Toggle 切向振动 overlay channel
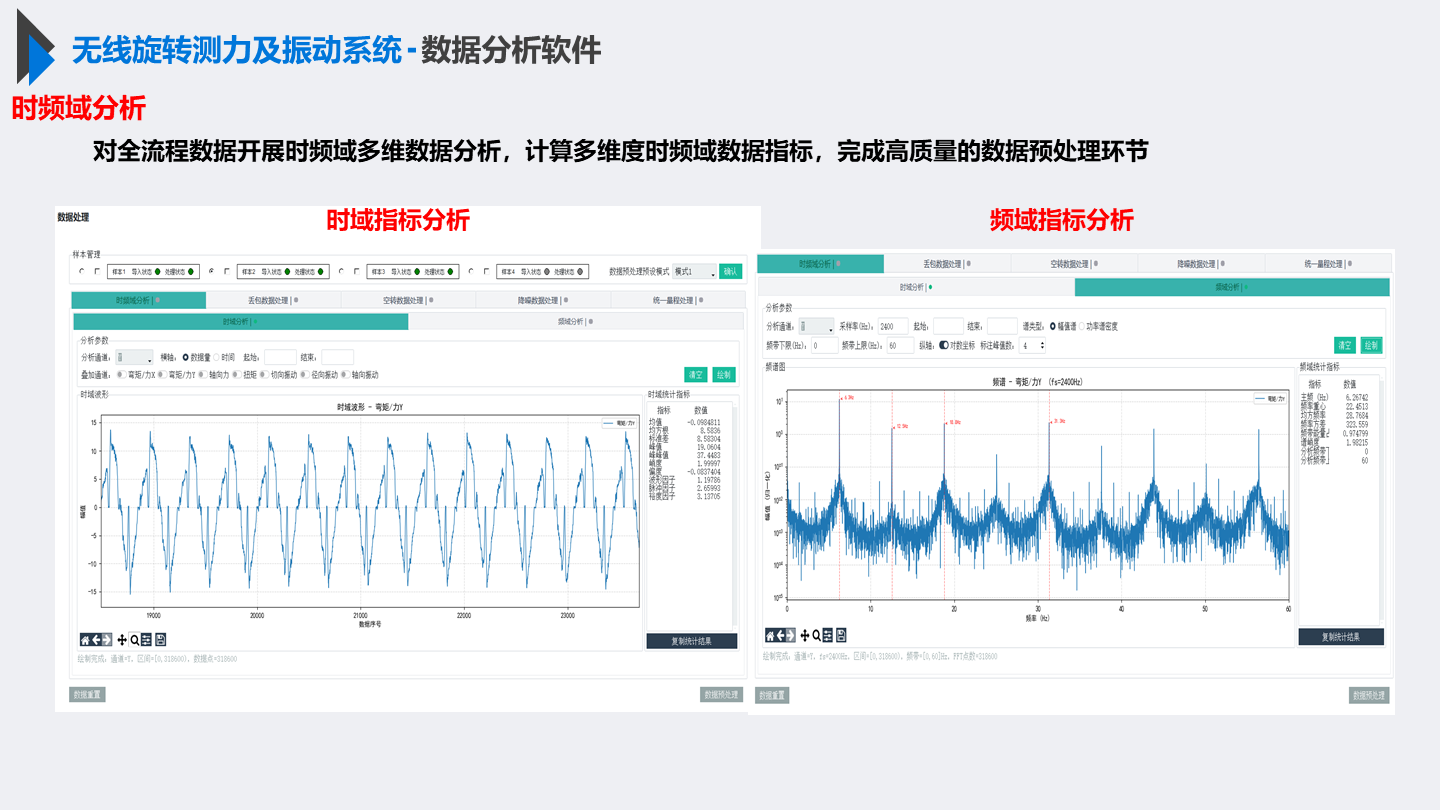Screen dimensions: 1440x810 (x=264, y=375)
